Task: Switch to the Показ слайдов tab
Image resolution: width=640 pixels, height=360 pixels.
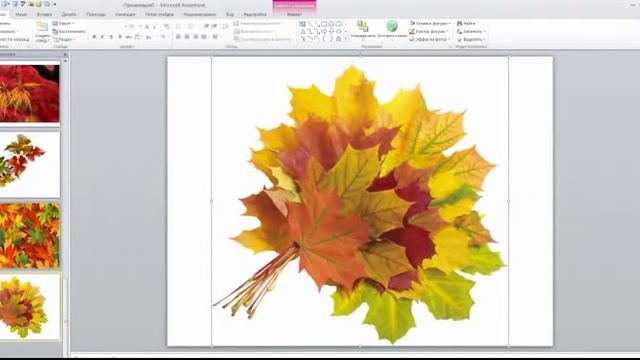Action: tap(159, 14)
